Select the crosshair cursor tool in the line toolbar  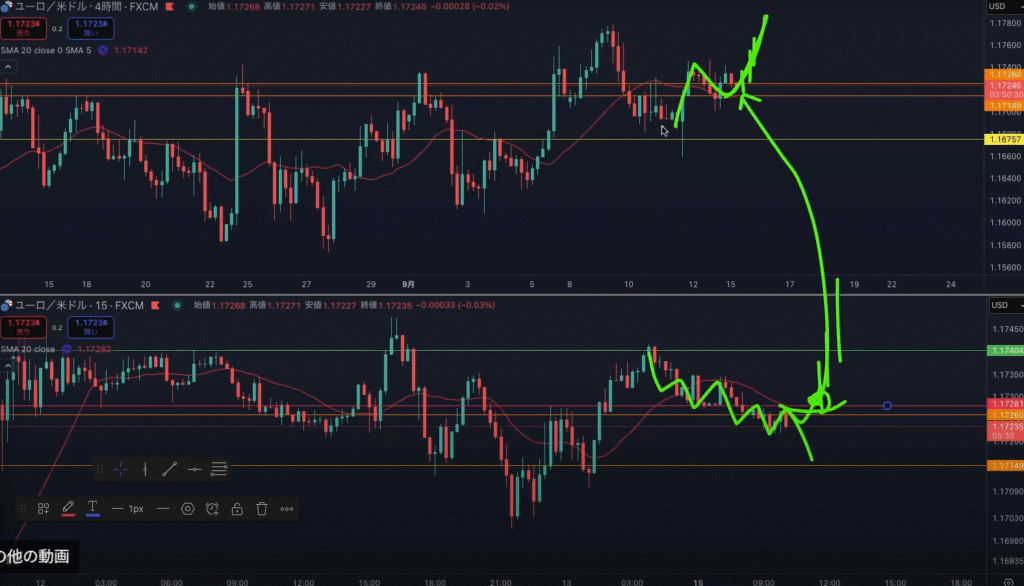pos(121,469)
